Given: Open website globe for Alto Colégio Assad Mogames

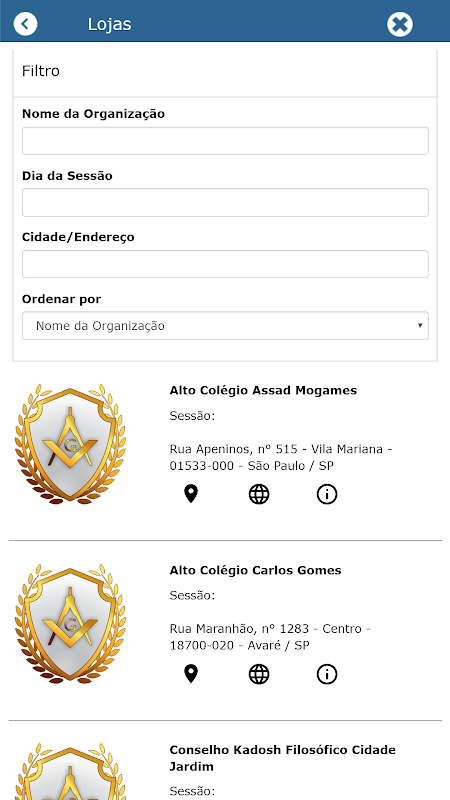Looking at the screenshot, I should tap(259, 494).
